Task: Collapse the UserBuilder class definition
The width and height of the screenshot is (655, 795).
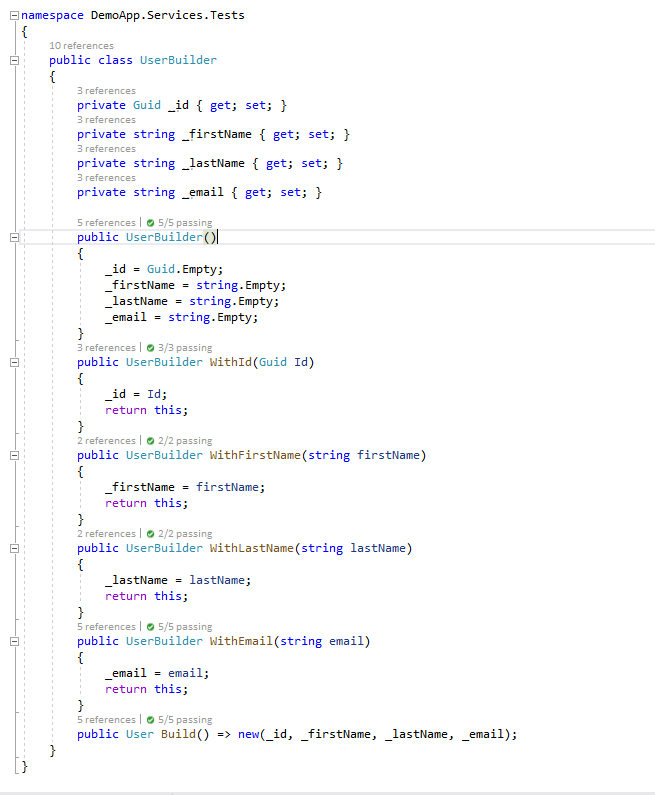Action: click(x=13, y=60)
